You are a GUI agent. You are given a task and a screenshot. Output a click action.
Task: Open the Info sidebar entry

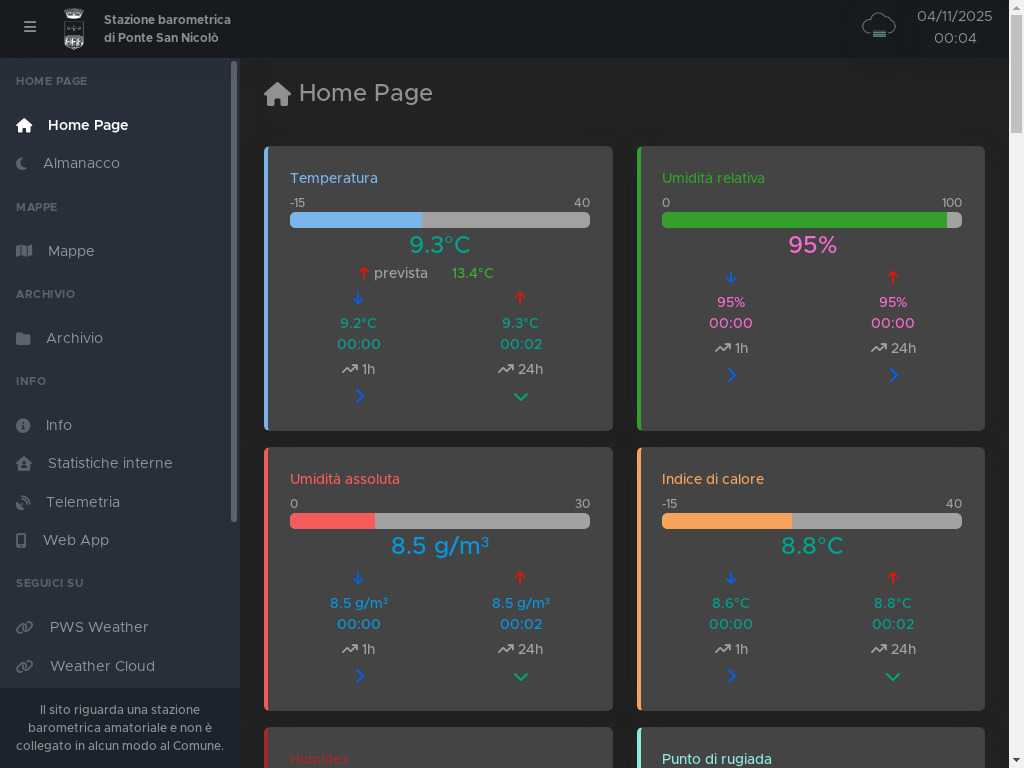(58, 425)
